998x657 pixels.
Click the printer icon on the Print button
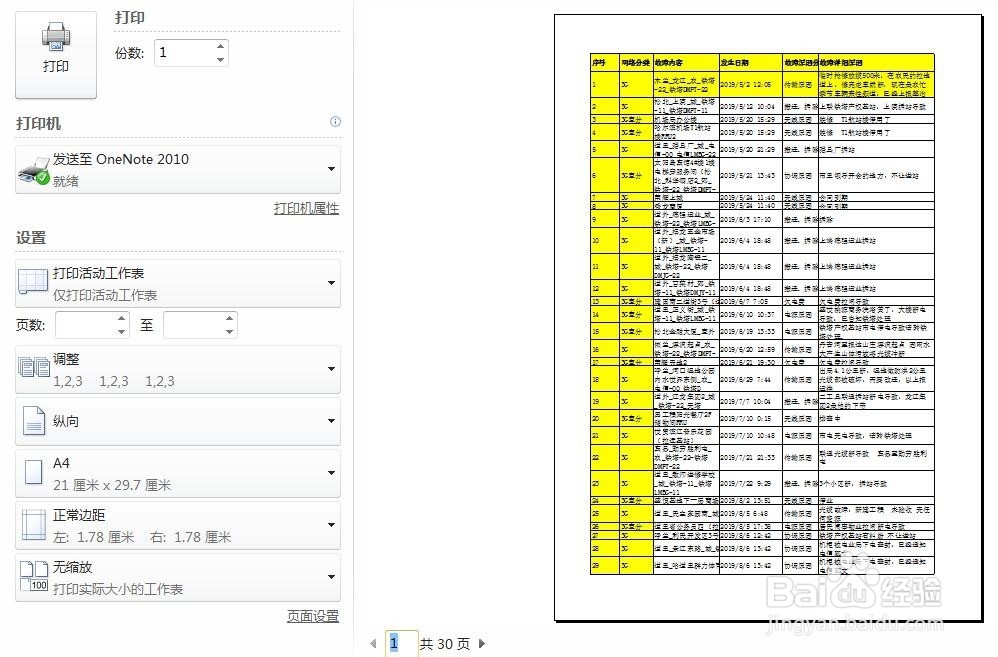[56, 37]
